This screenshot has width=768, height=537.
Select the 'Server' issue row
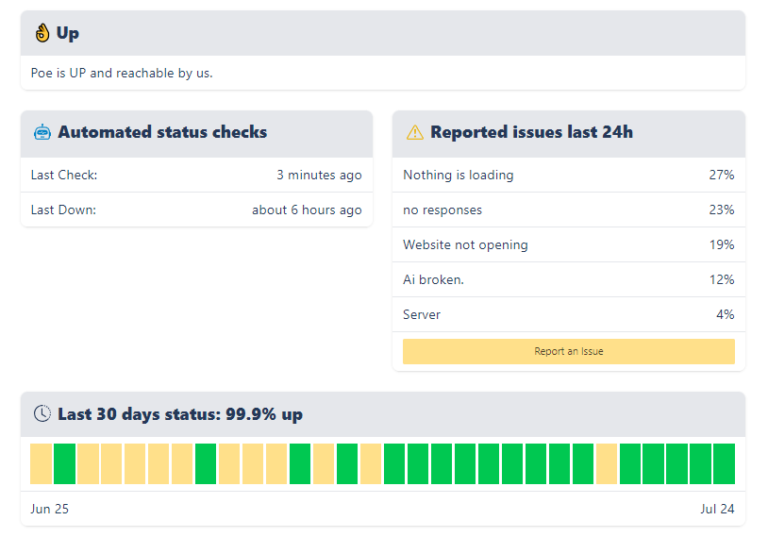pyautogui.click(x=568, y=315)
